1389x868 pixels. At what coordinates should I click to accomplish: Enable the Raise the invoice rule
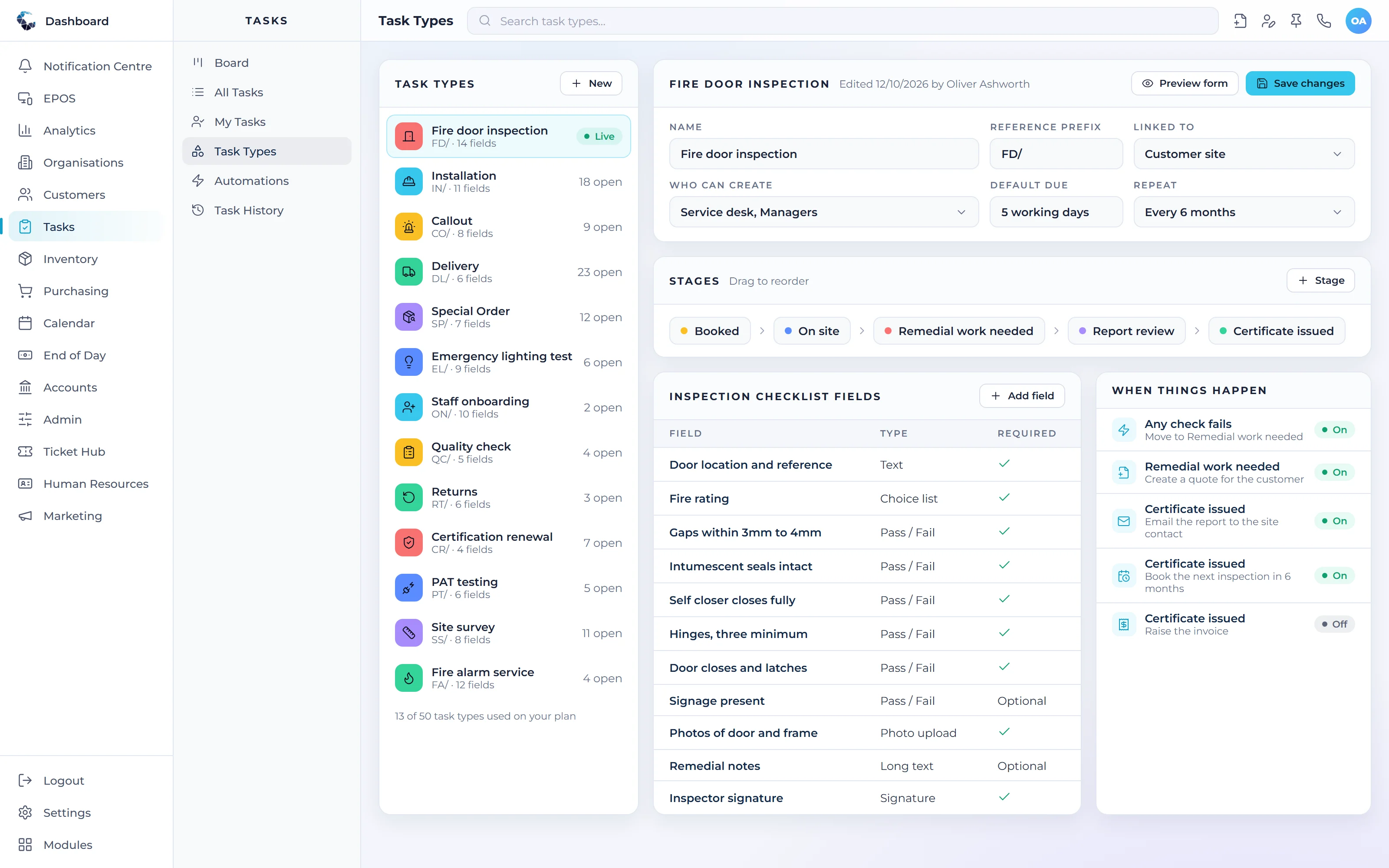pos(1334,624)
